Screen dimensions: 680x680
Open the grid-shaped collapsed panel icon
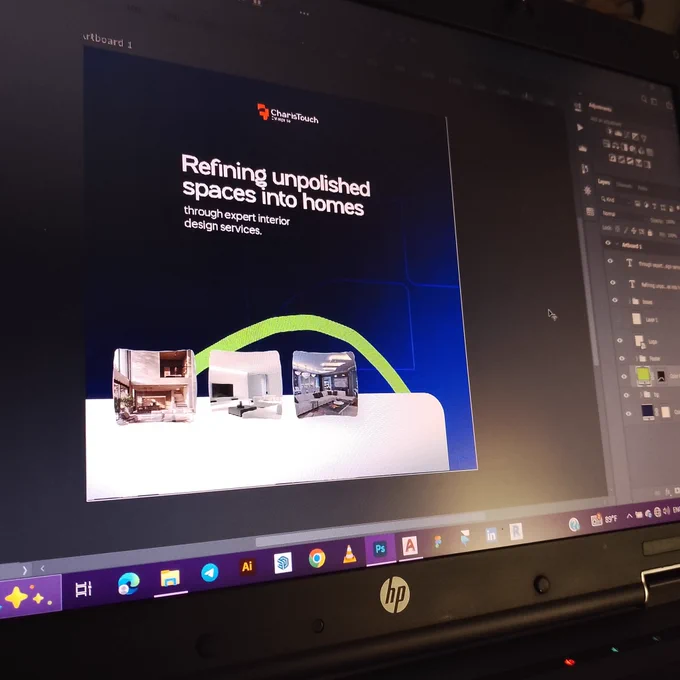click(590, 212)
